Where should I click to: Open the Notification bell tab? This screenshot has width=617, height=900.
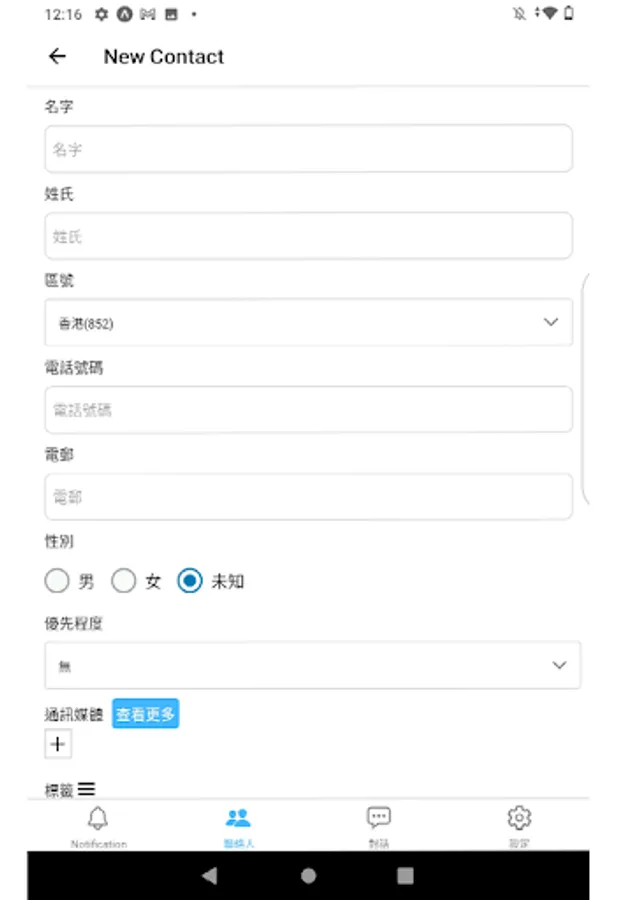98,825
